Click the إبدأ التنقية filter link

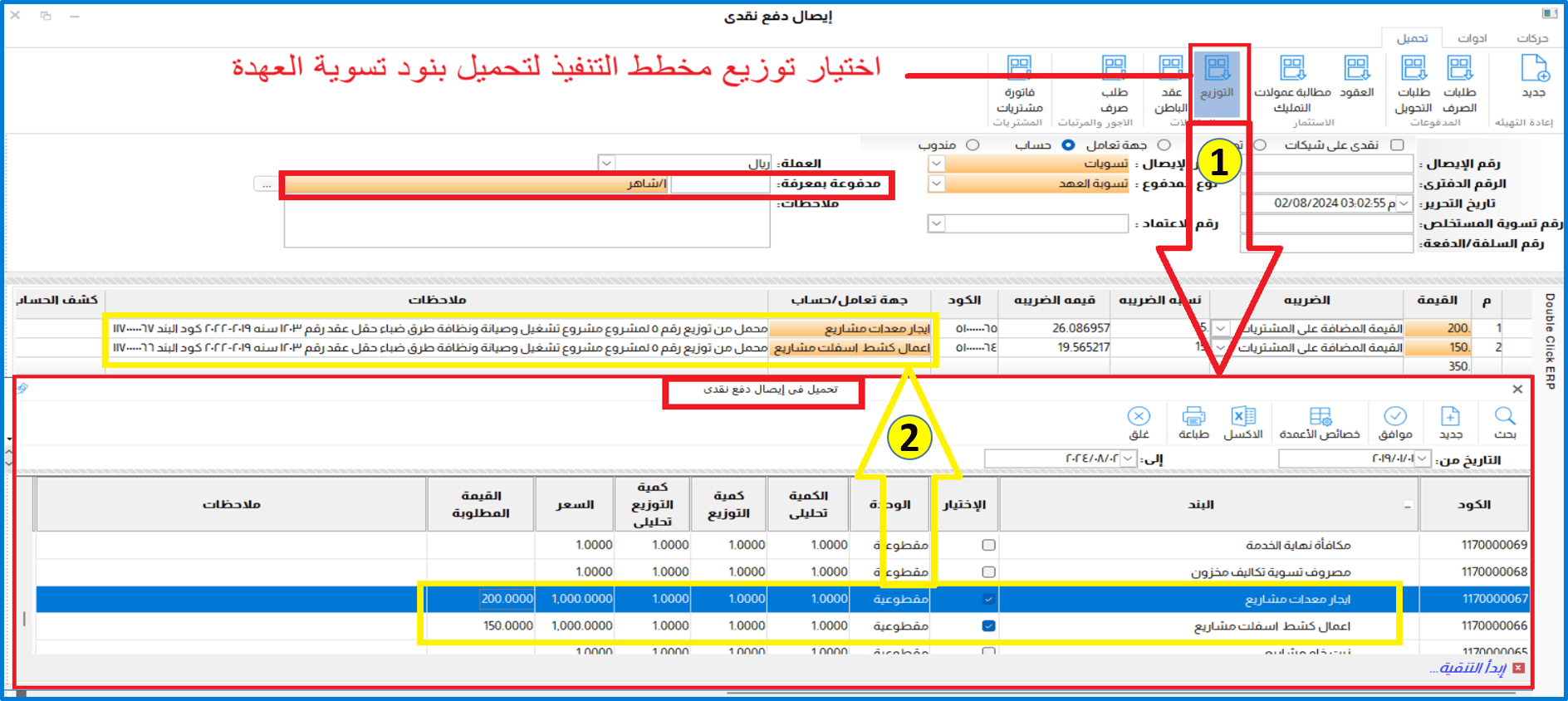point(1468,669)
